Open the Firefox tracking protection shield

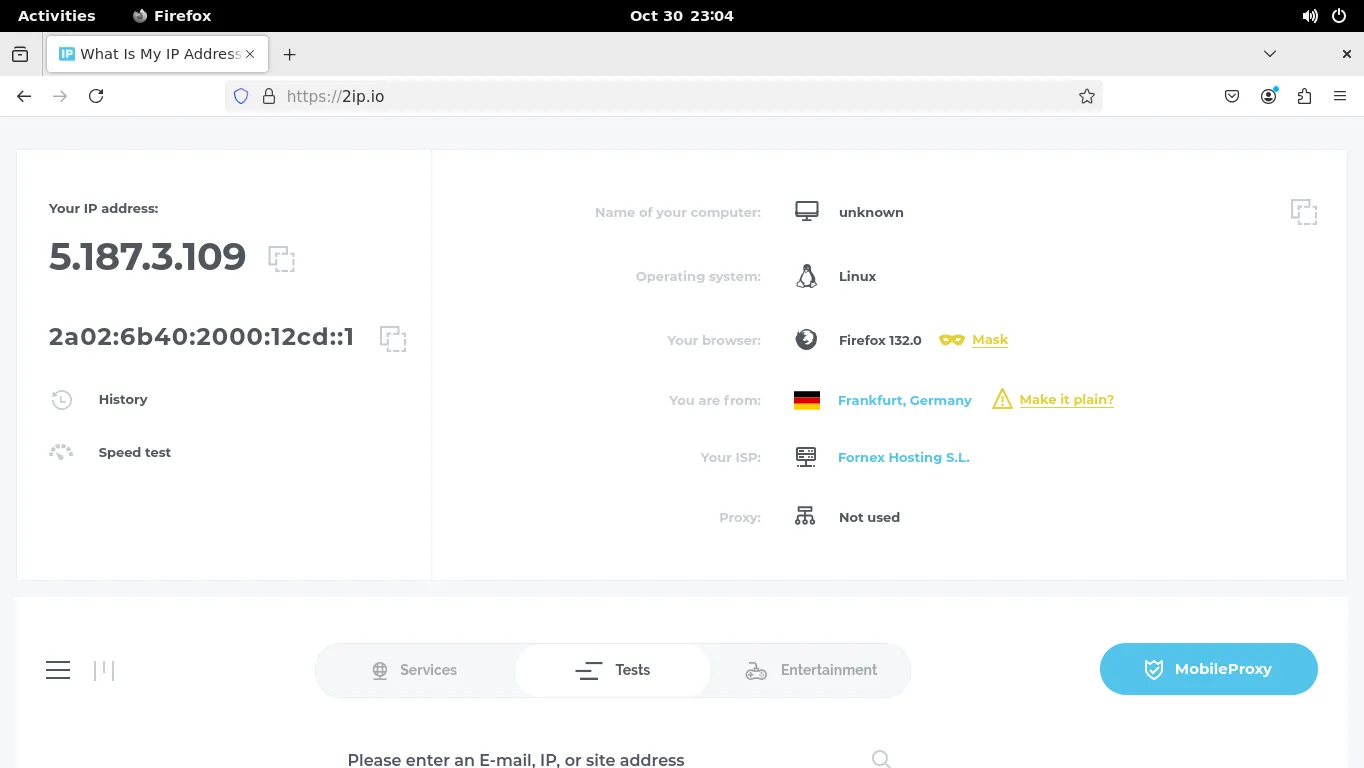[x=240, y=96]
